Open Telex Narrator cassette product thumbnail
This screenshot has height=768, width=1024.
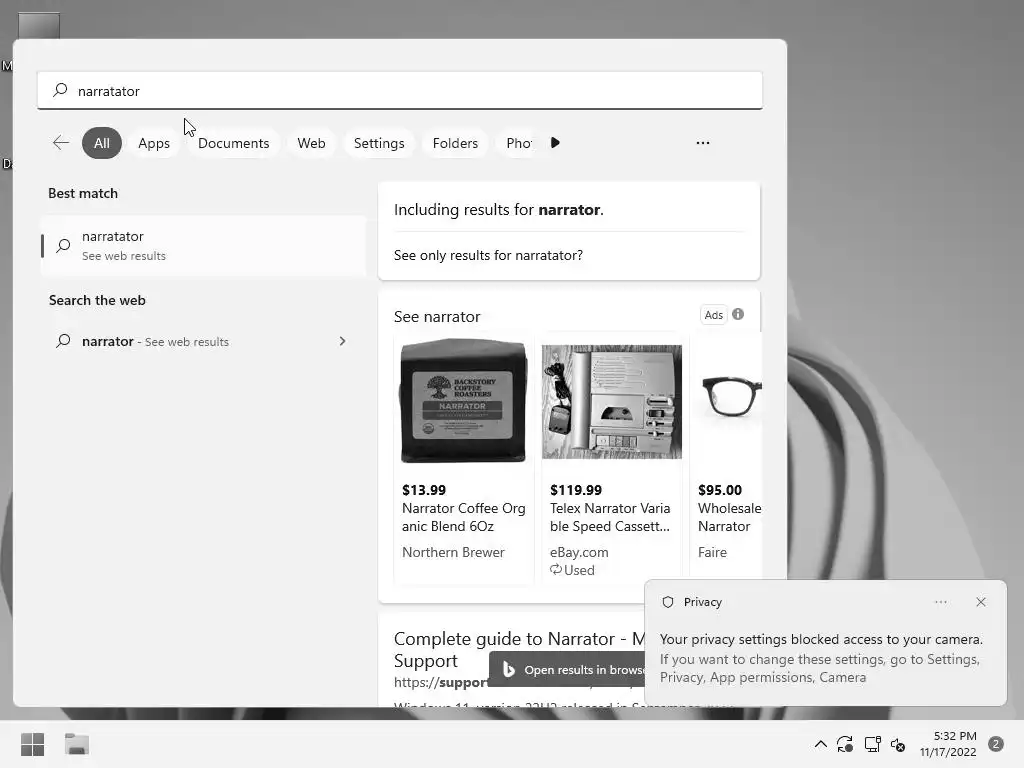611,402
